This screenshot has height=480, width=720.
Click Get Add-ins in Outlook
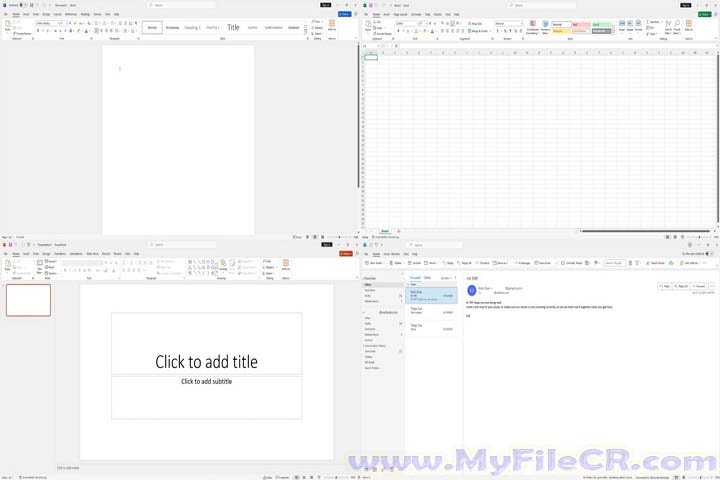[x=689, y=263]
